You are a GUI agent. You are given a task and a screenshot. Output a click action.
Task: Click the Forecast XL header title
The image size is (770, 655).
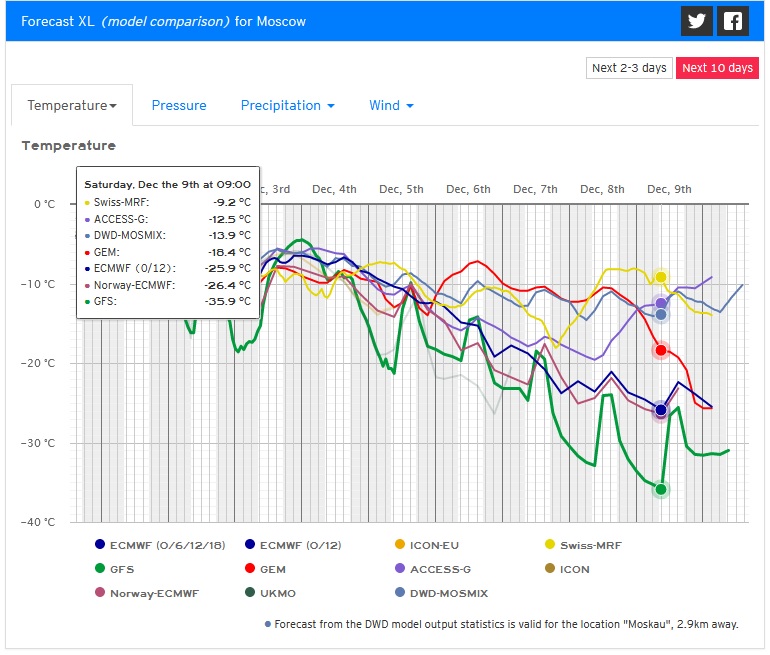click(163, 22)
